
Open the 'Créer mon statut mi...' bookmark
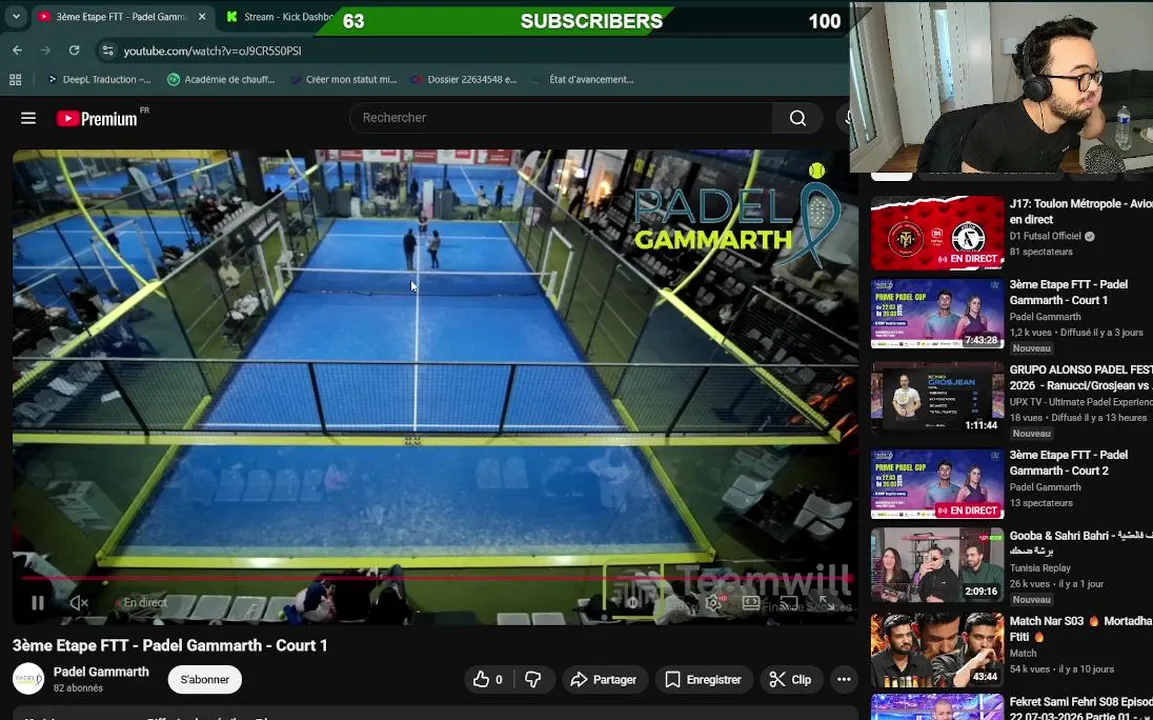point(344,79)
